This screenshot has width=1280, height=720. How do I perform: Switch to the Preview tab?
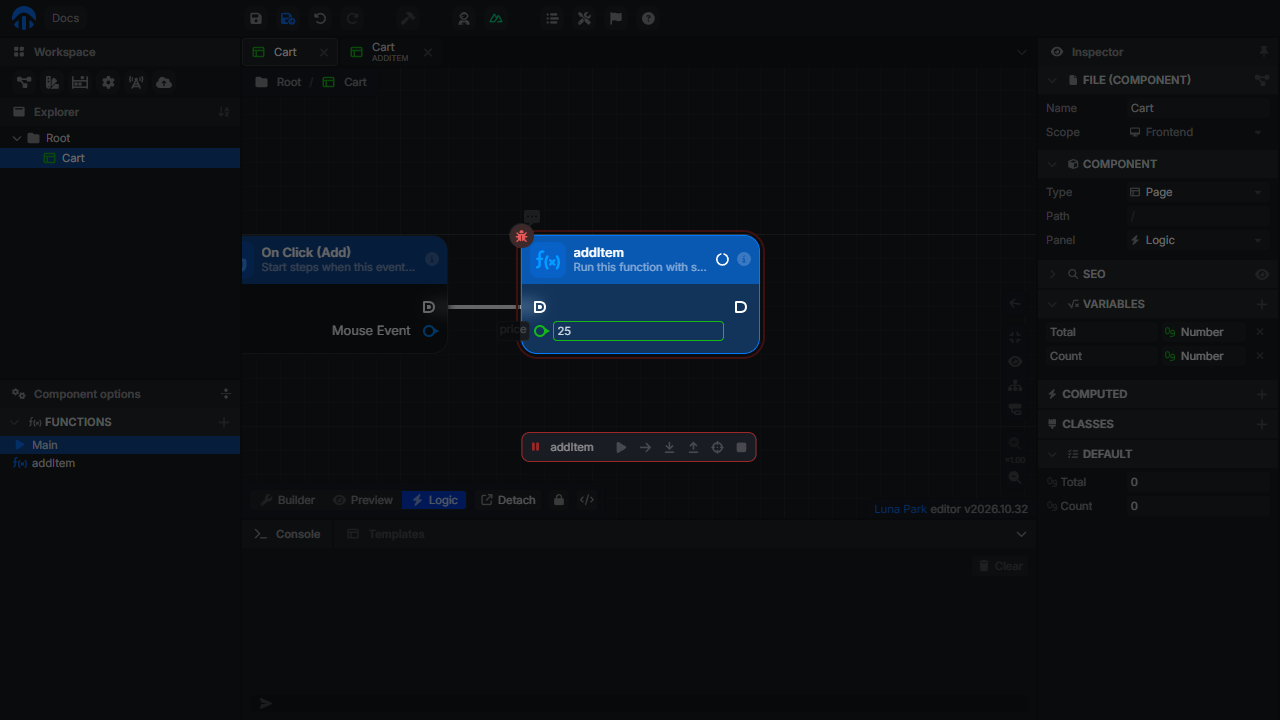362,500
